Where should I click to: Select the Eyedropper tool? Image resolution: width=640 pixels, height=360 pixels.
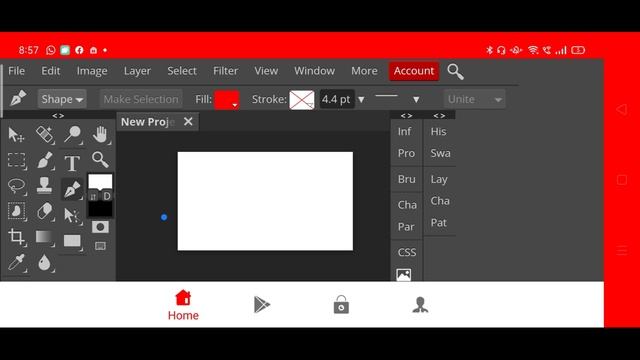pos(16,262)
